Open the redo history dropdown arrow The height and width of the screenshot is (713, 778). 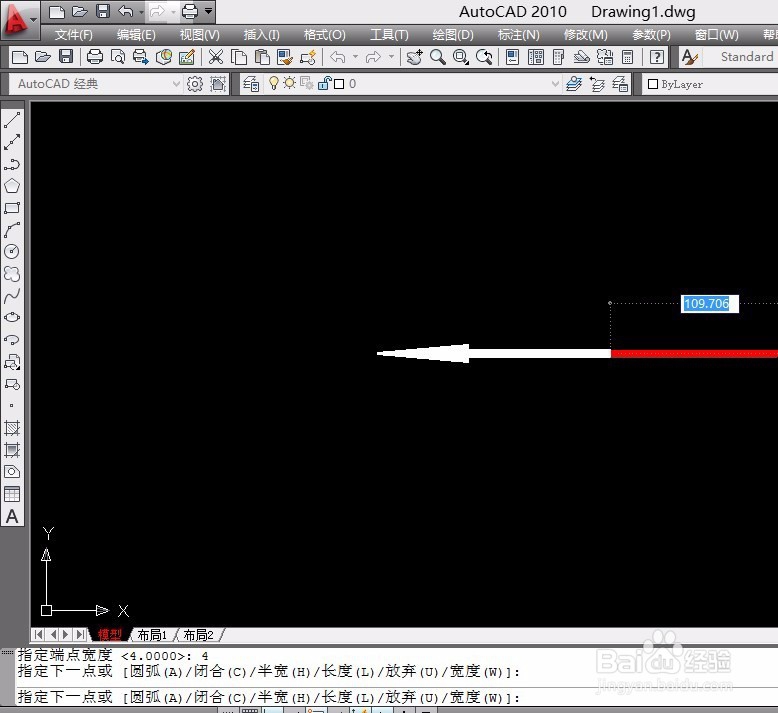(173, 11)
